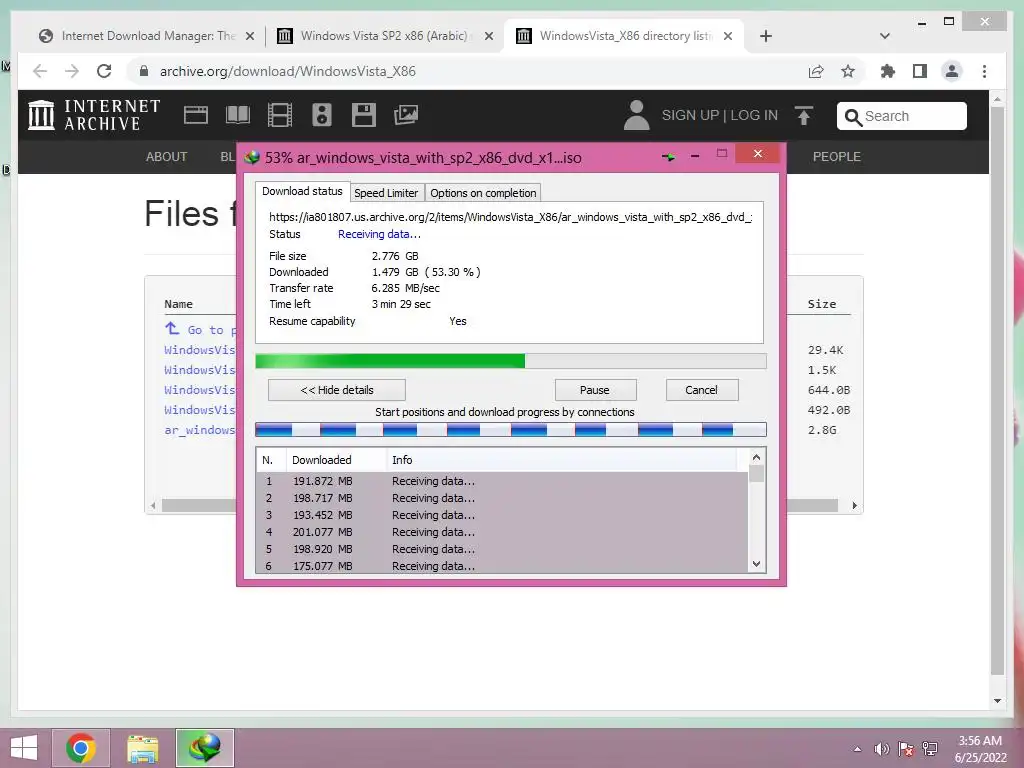Open Chrome profile avatar

pyautogui.click(x=952, y=71)
